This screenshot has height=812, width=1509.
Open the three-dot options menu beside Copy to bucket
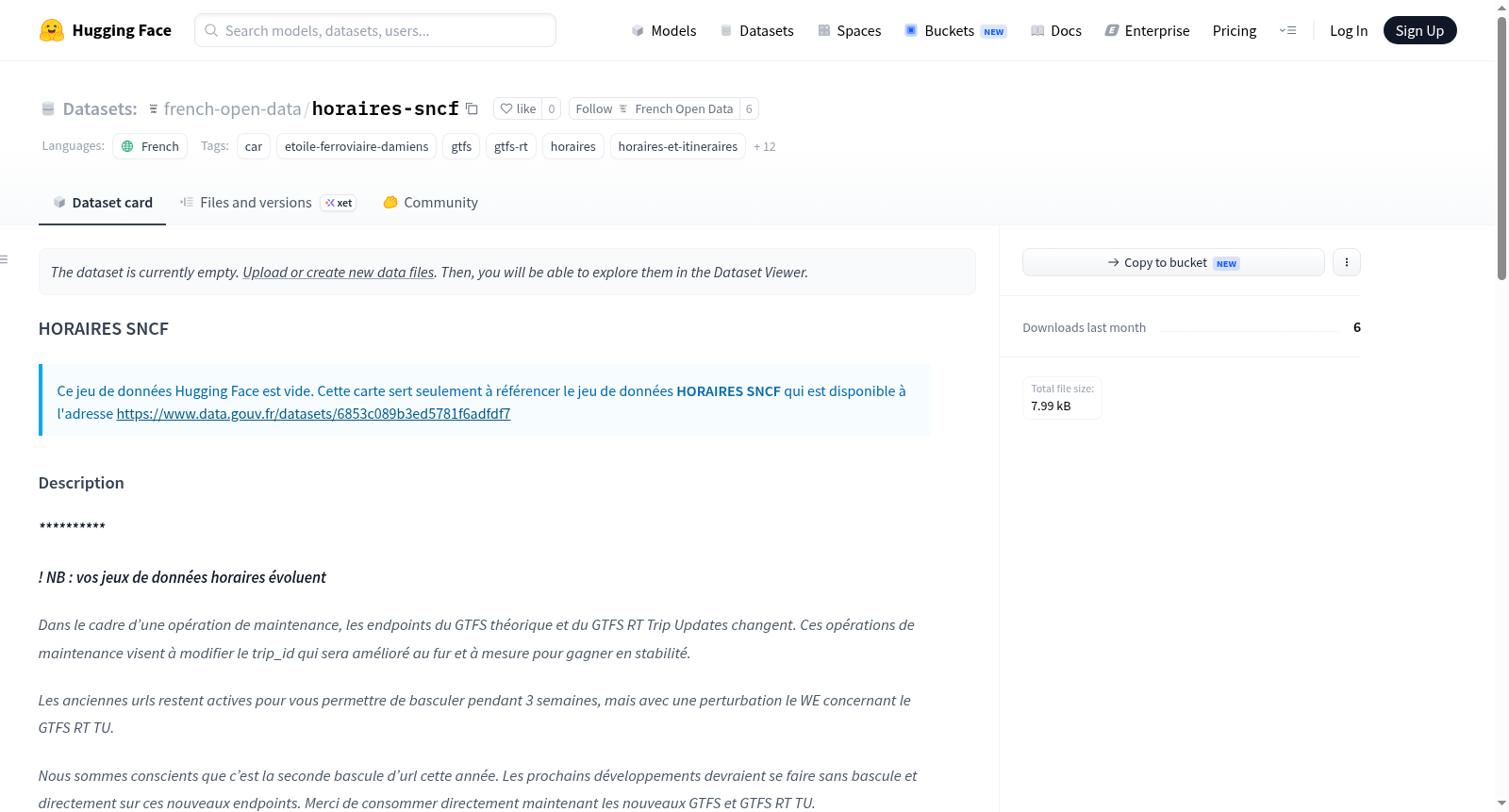tap(1347, 262)
